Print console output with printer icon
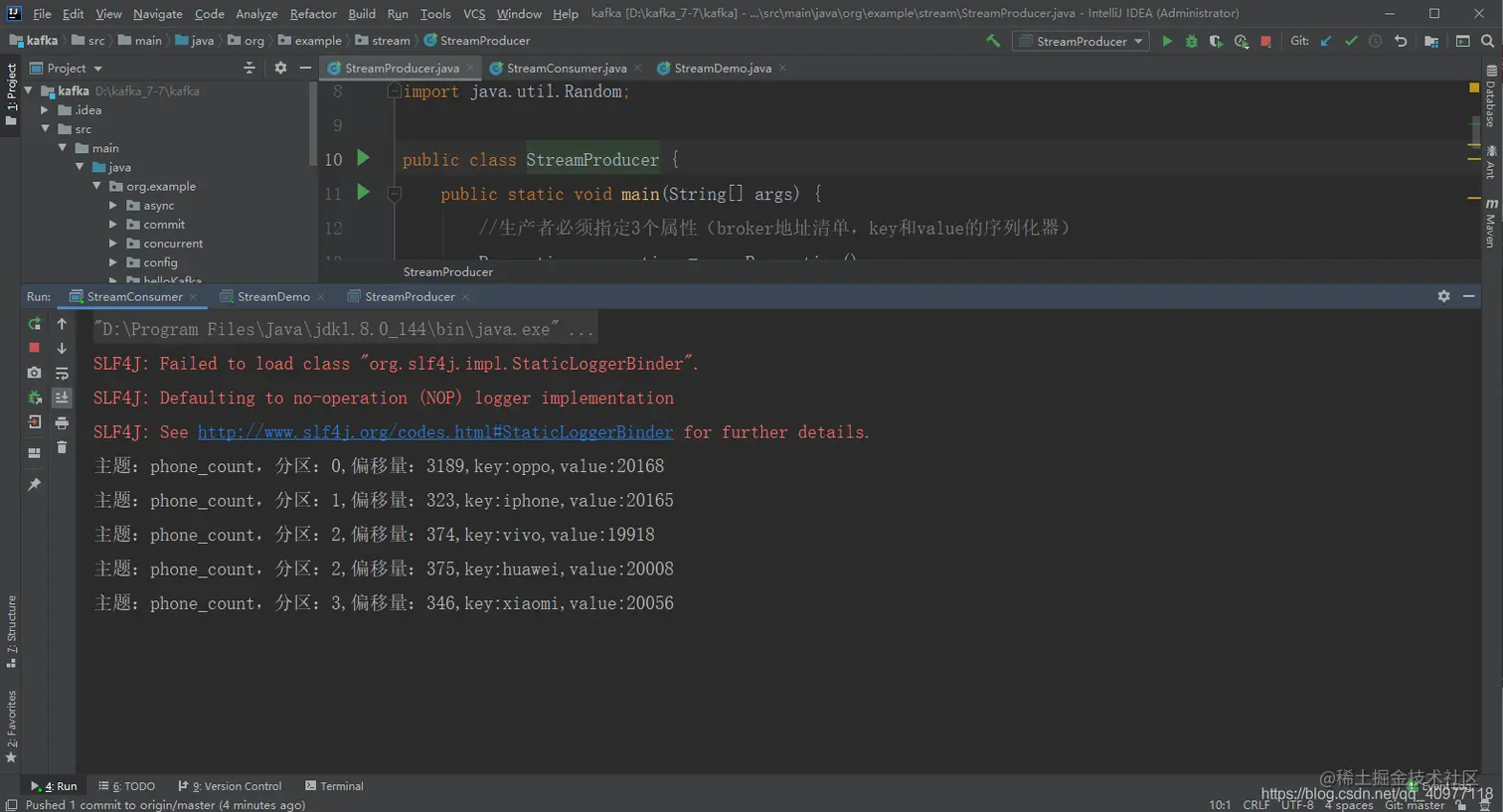The width and height of the screenshot is (1503, 812). pos(62,422)
